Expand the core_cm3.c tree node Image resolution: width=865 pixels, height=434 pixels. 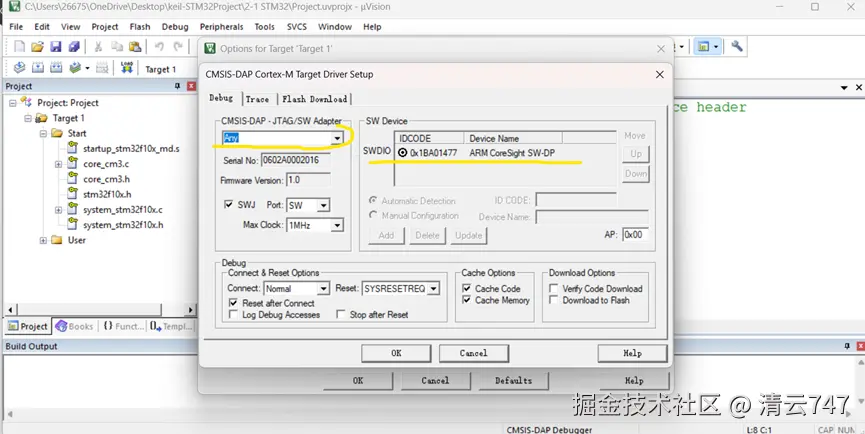[58, 164]
